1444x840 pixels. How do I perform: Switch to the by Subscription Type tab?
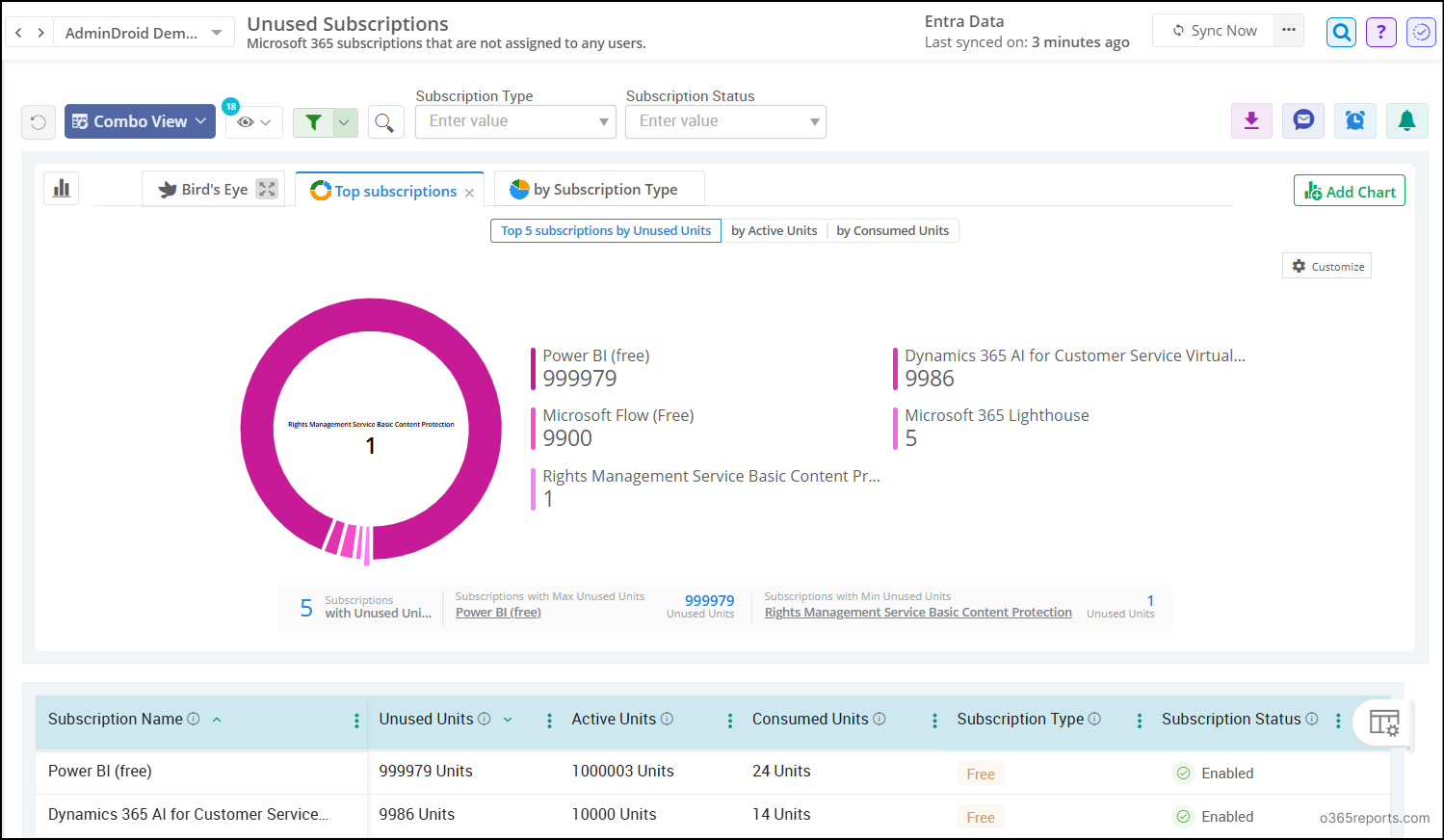coord(599,189)
